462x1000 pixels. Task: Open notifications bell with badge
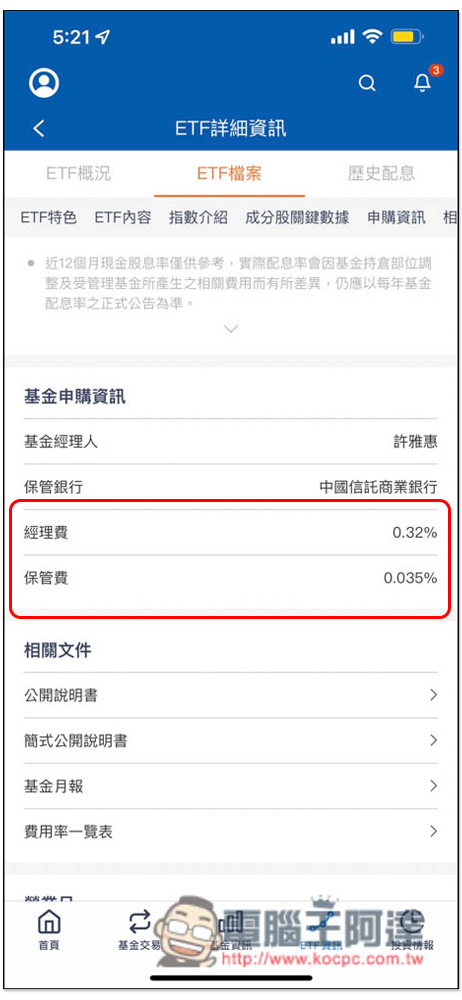(423, 82)
